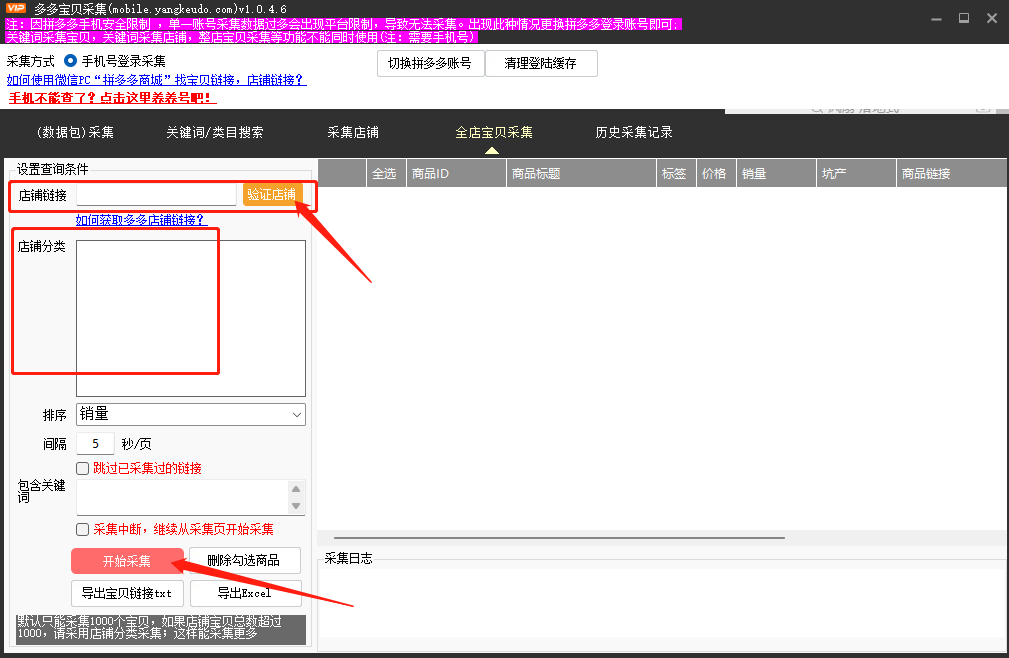Click the VIP logo icon in title bar
The height and width of the screenshot is (658, 1009).
tap(15, 8)
